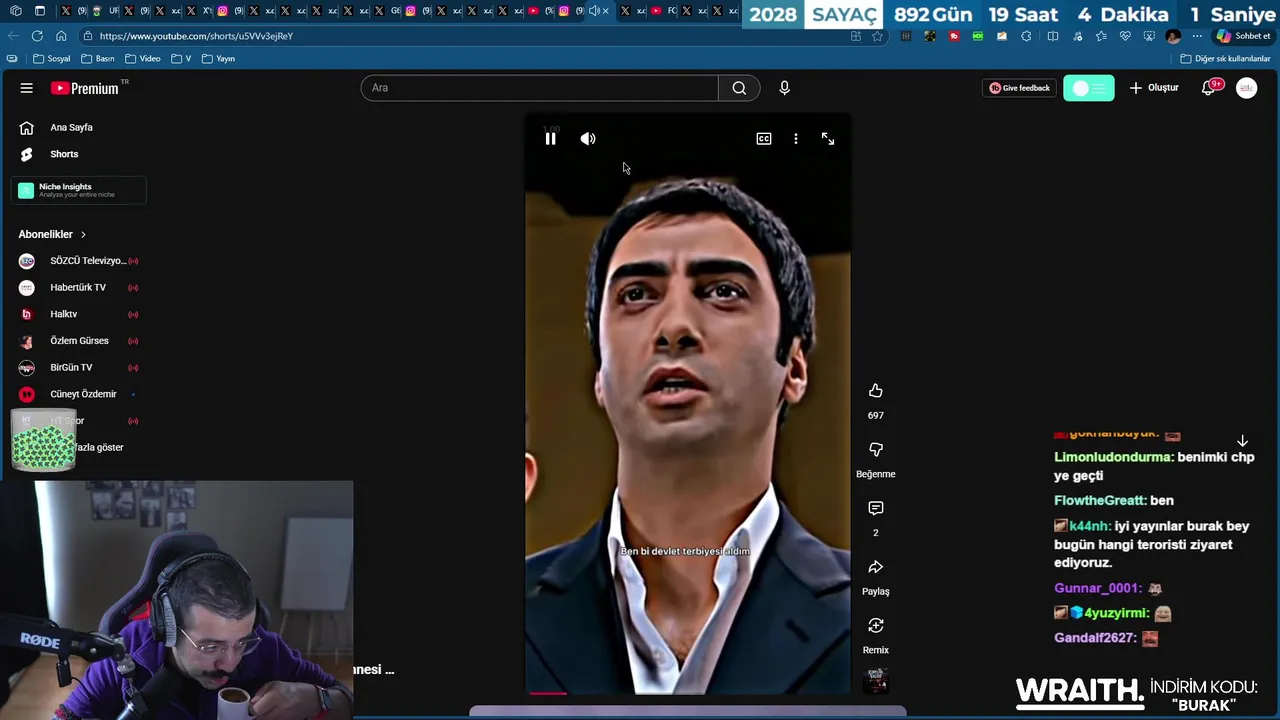1280x720 pixels.
Task: Open Özlem Gürses channel
Action: (78, 341)
